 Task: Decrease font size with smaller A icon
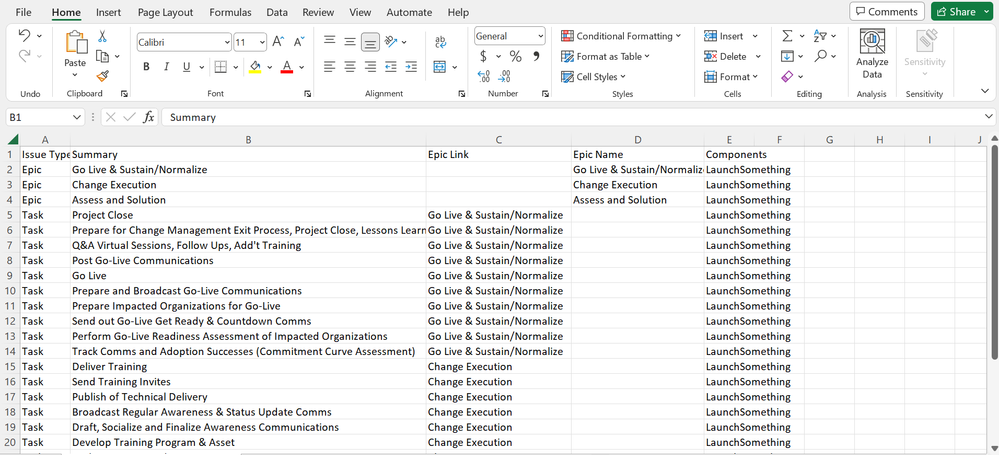point(299,42)
